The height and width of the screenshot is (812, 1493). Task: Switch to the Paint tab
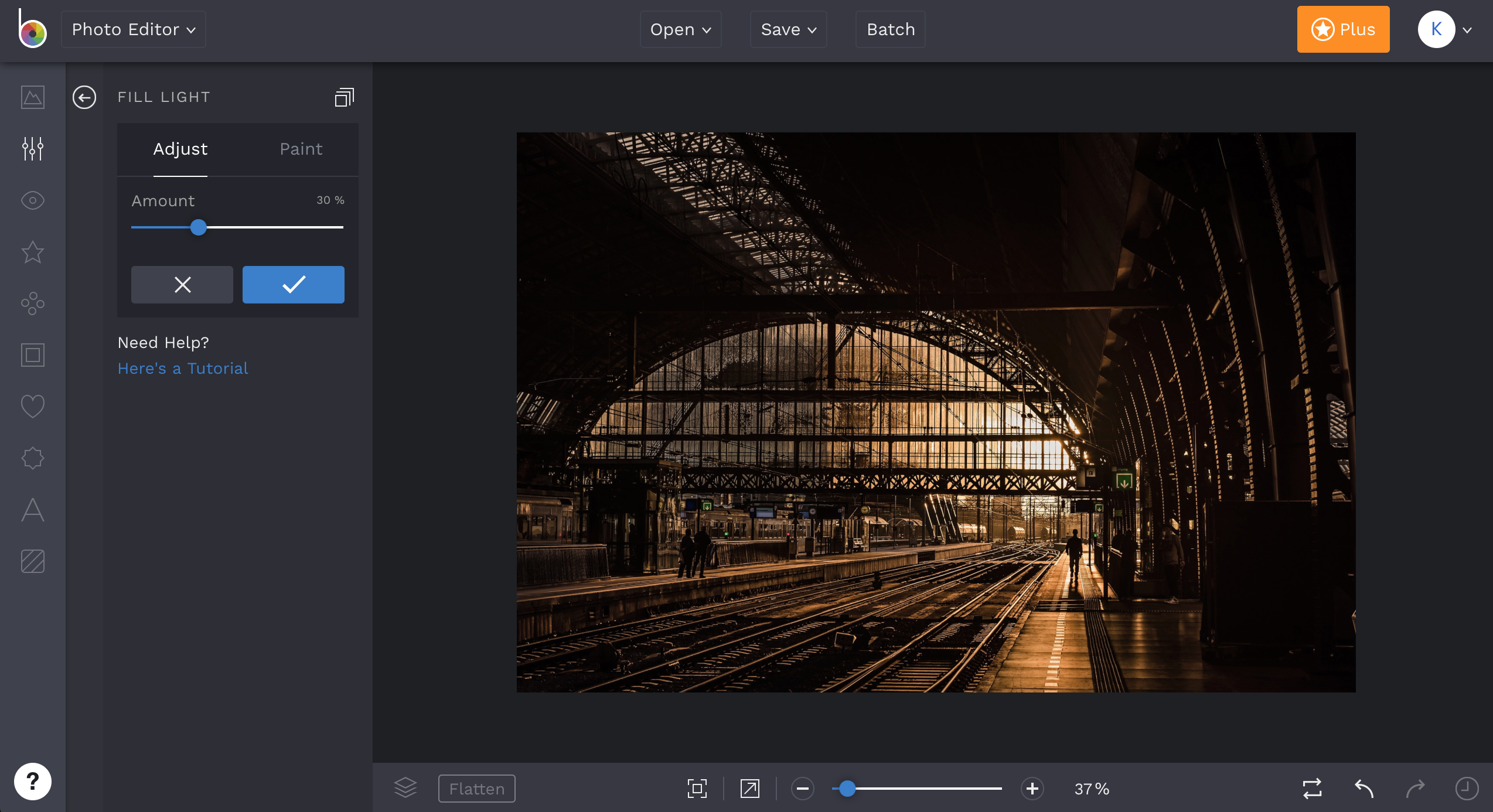(x=300, y=149)
